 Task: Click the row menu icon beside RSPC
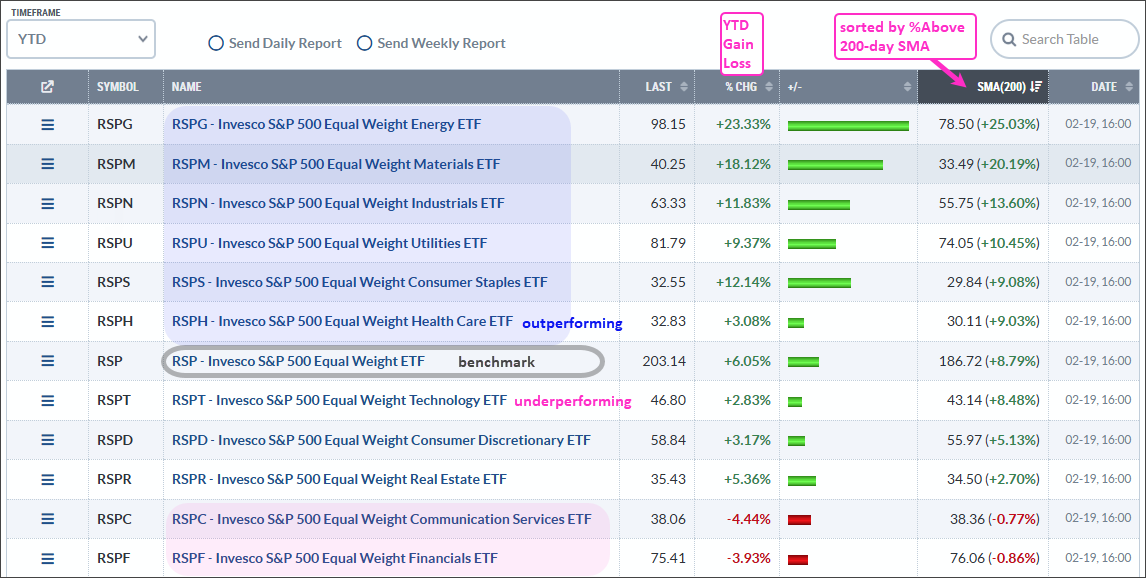46,519
